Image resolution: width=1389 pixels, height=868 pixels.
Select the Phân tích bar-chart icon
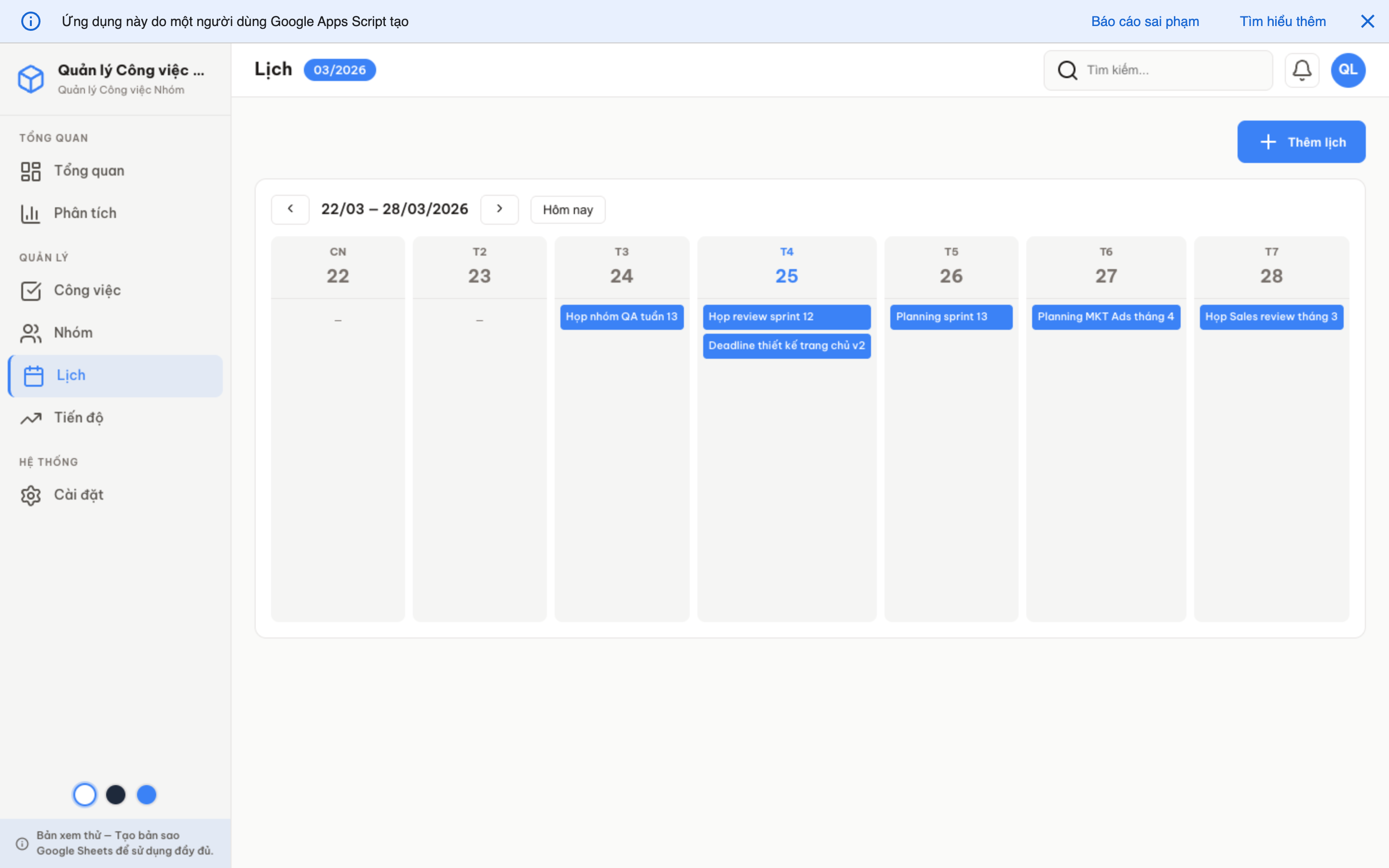(x=31, y=212)
